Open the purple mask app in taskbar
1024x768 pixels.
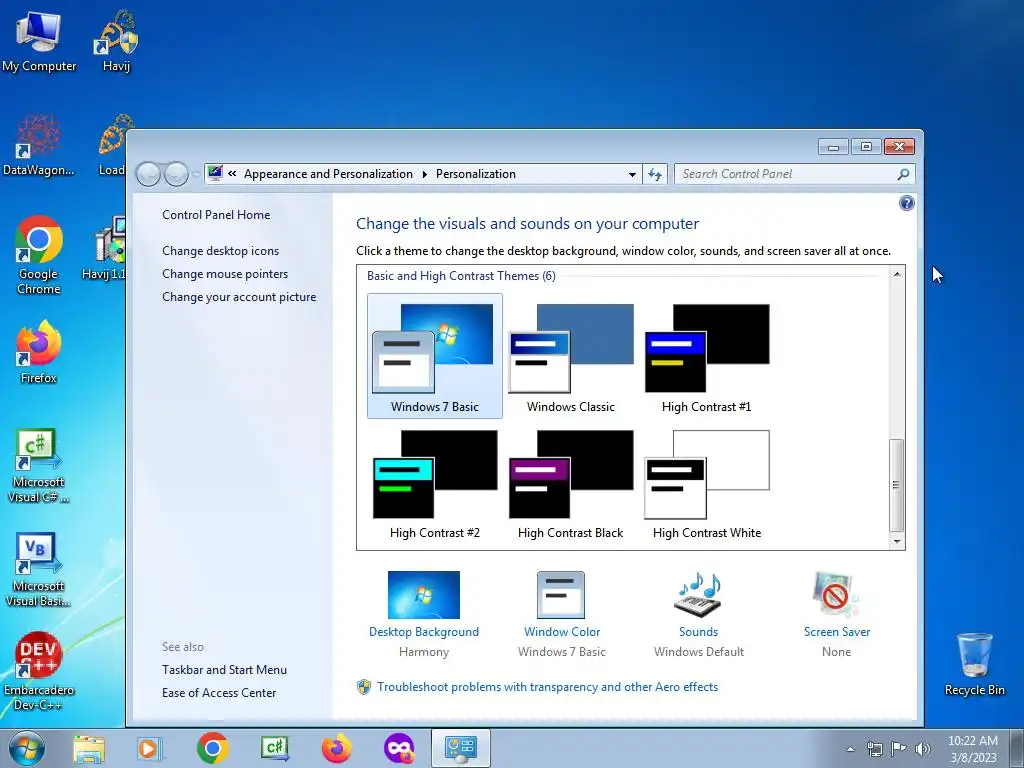coord(399,748)
